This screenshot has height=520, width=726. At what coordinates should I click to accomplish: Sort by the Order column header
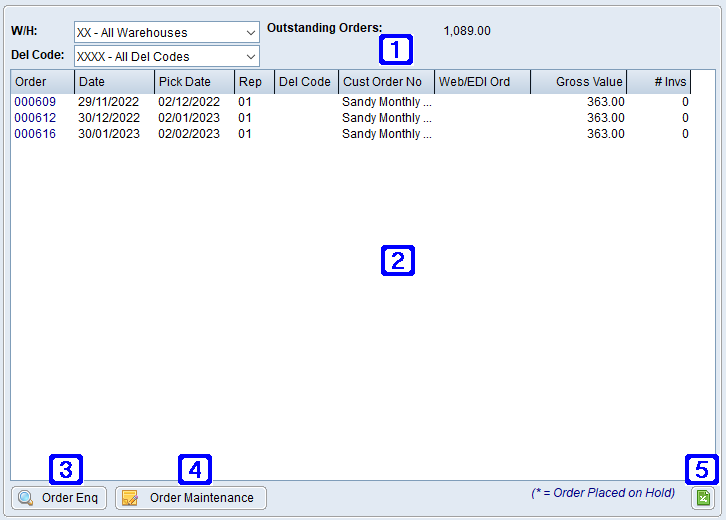coord(43,82)
